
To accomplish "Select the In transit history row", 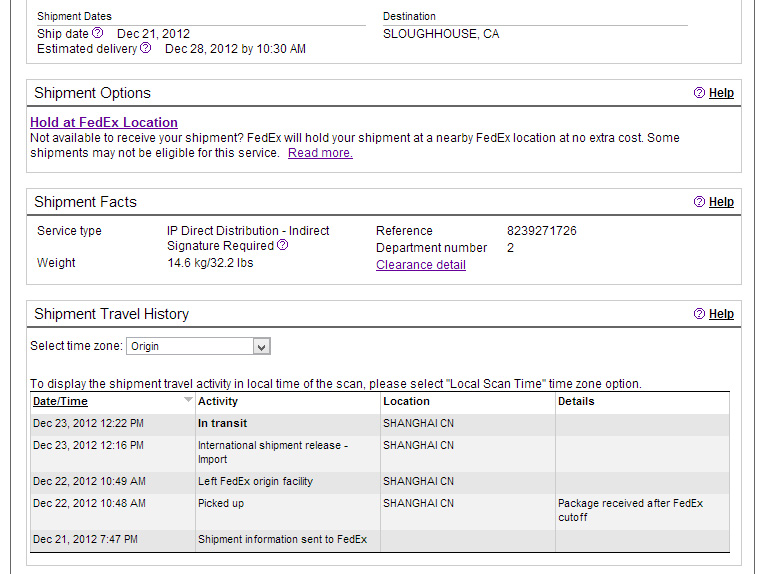I will [380, 424].
